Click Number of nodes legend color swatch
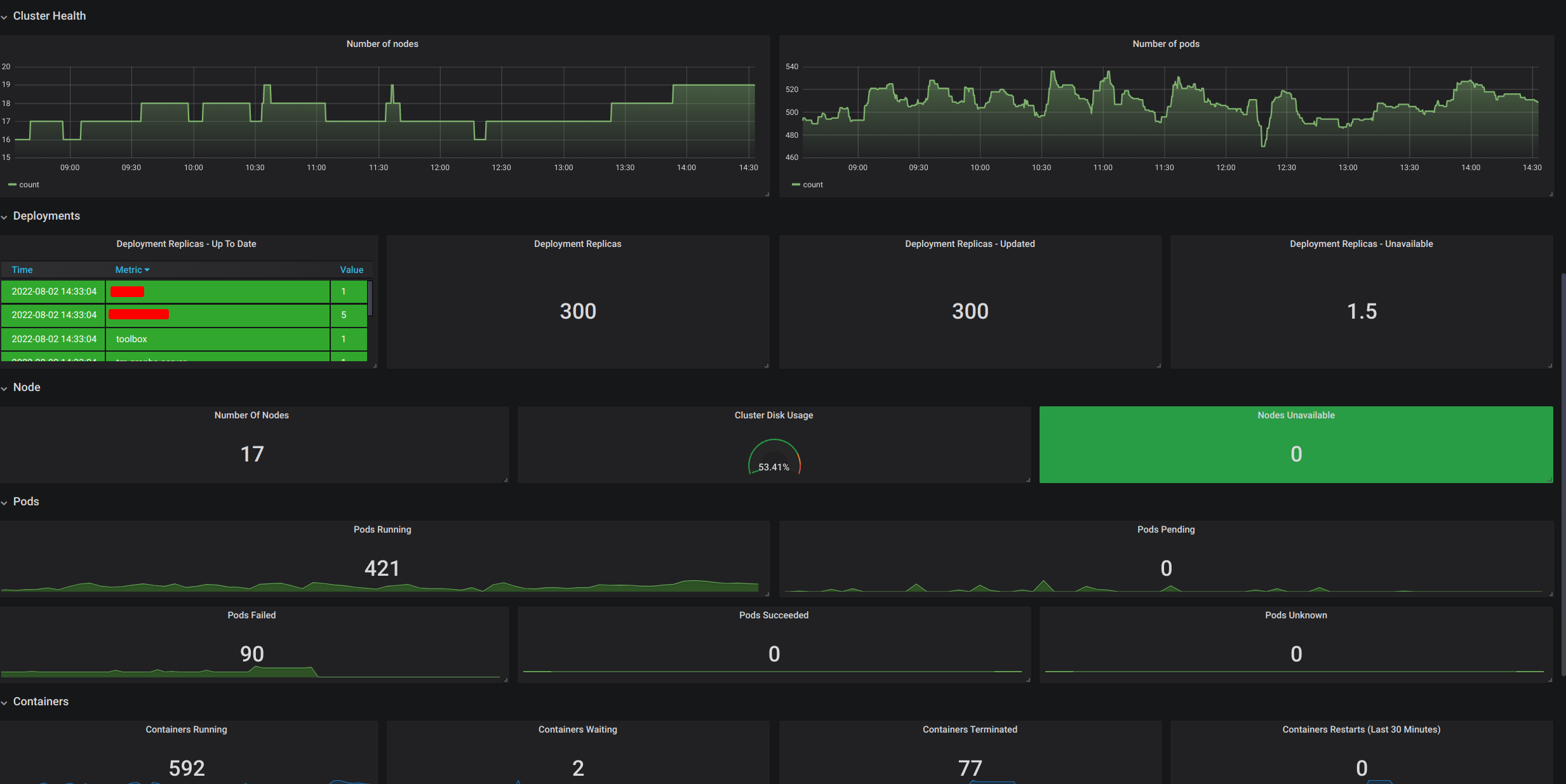1566x784 pixels. pyautogui.click(x=12, y=185)
